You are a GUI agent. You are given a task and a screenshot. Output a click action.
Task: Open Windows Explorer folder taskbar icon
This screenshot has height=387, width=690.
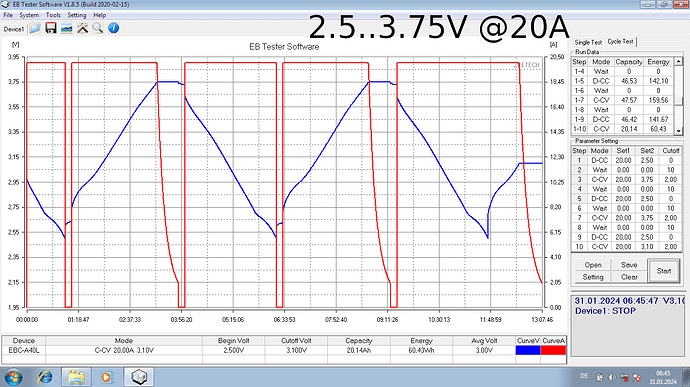pos(76,377)
